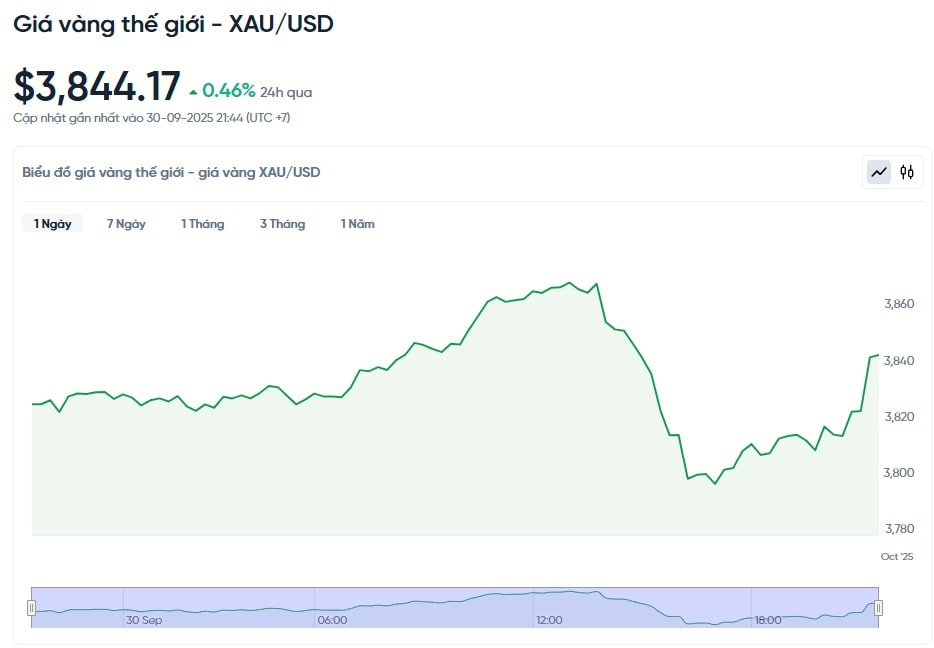Click the left handle of the range navigator
Screen dimensions: 934x648
[31, 608]
